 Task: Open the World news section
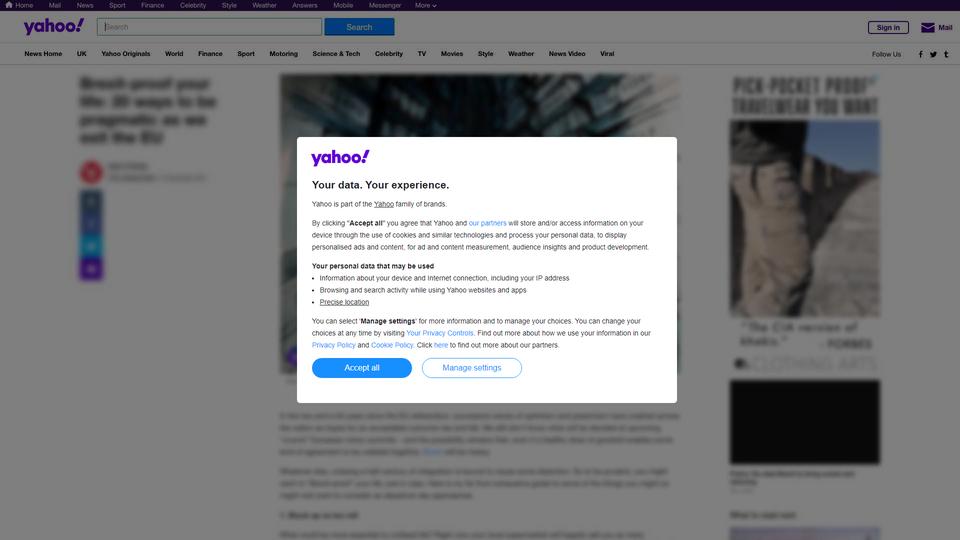(x=174, y=54)
